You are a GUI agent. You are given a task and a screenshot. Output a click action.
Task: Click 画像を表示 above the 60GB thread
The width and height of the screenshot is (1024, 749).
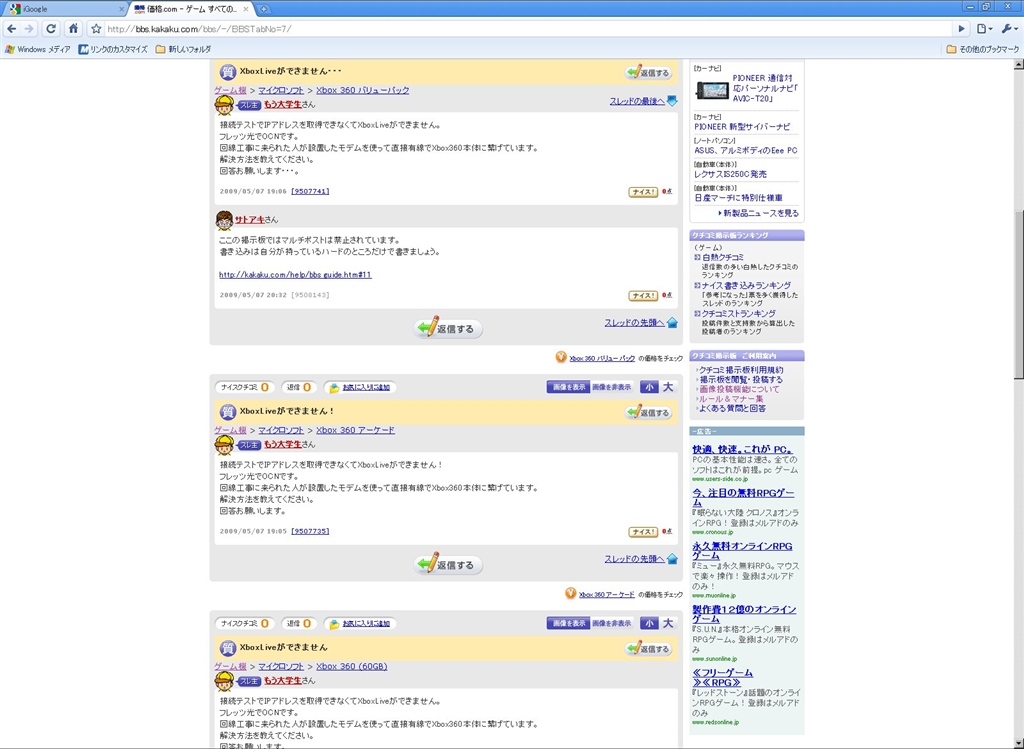pyautogui.click(x=568, y=624)
